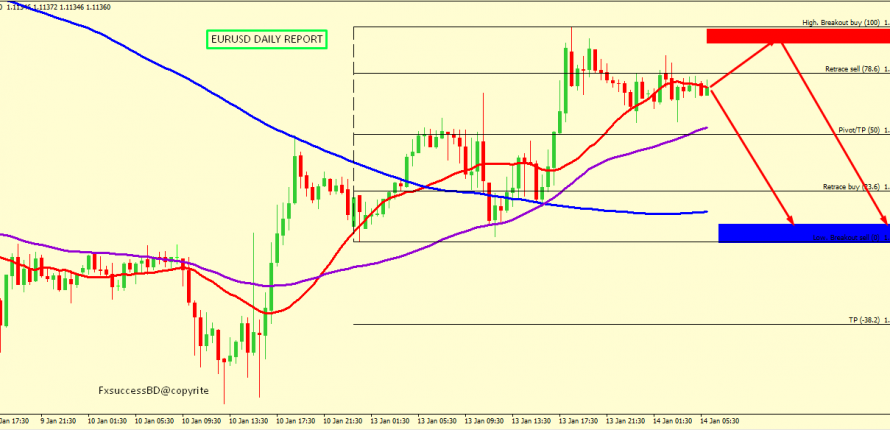Click the Pivot/TP (50) level label
Image resolution: width=890 pixels, height=430 pixels.
coord(858,130)
